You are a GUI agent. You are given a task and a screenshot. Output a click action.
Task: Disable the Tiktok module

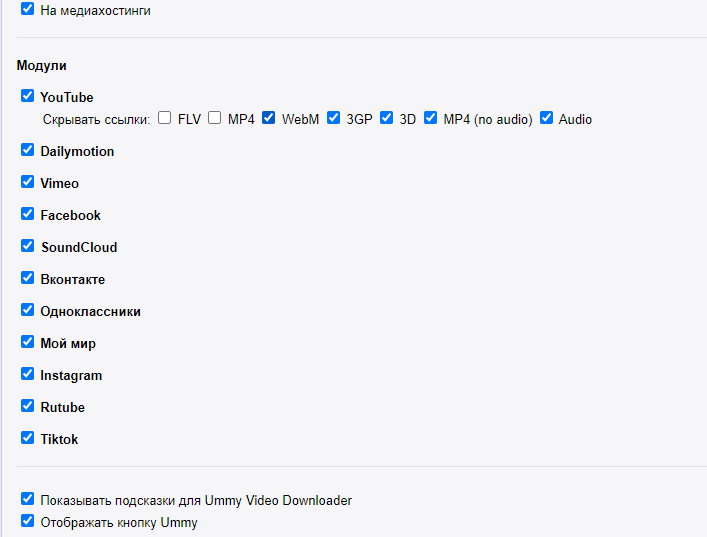click(x=28, y=438)
